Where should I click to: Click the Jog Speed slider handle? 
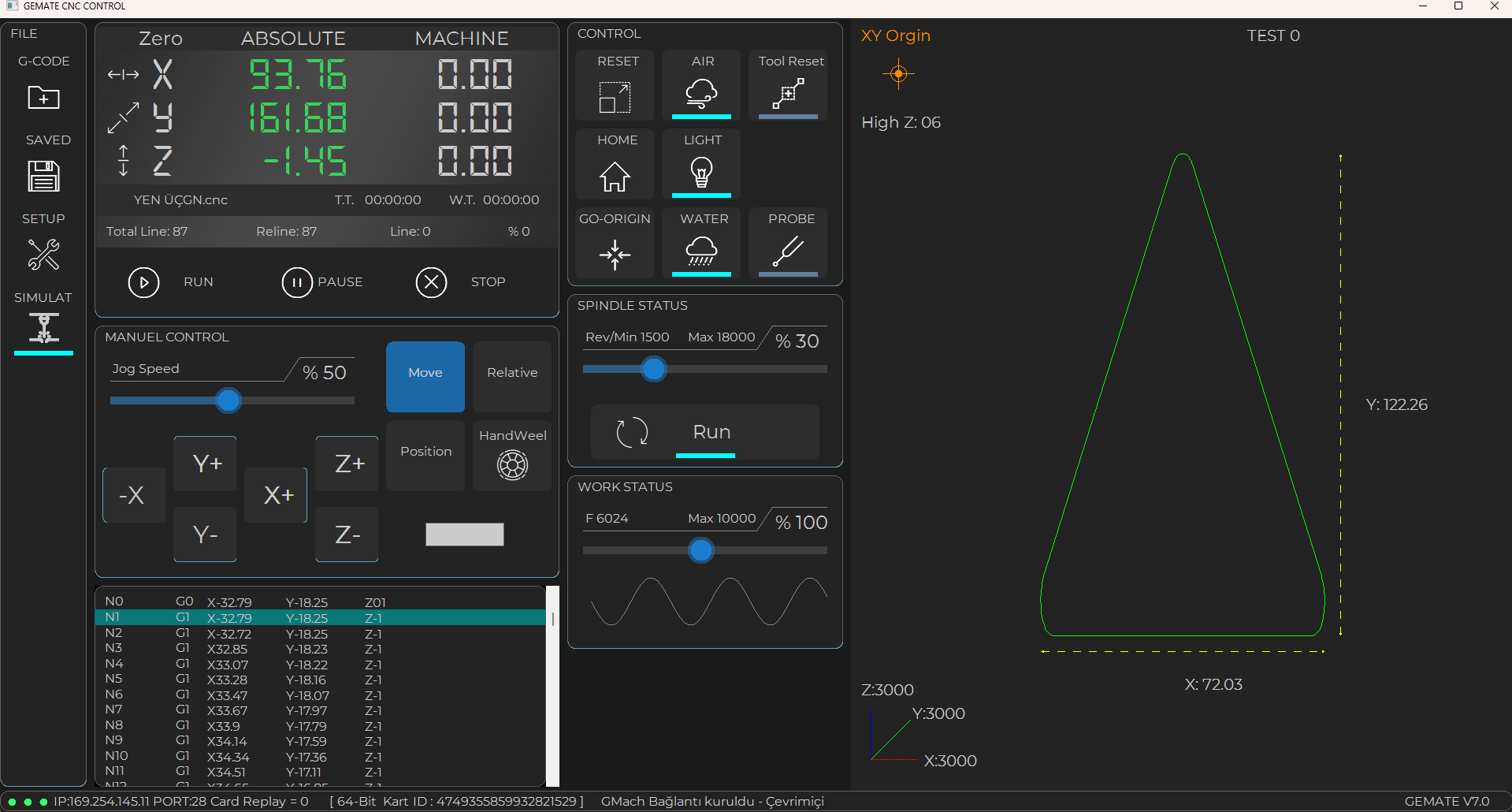[x=228, y=400]
